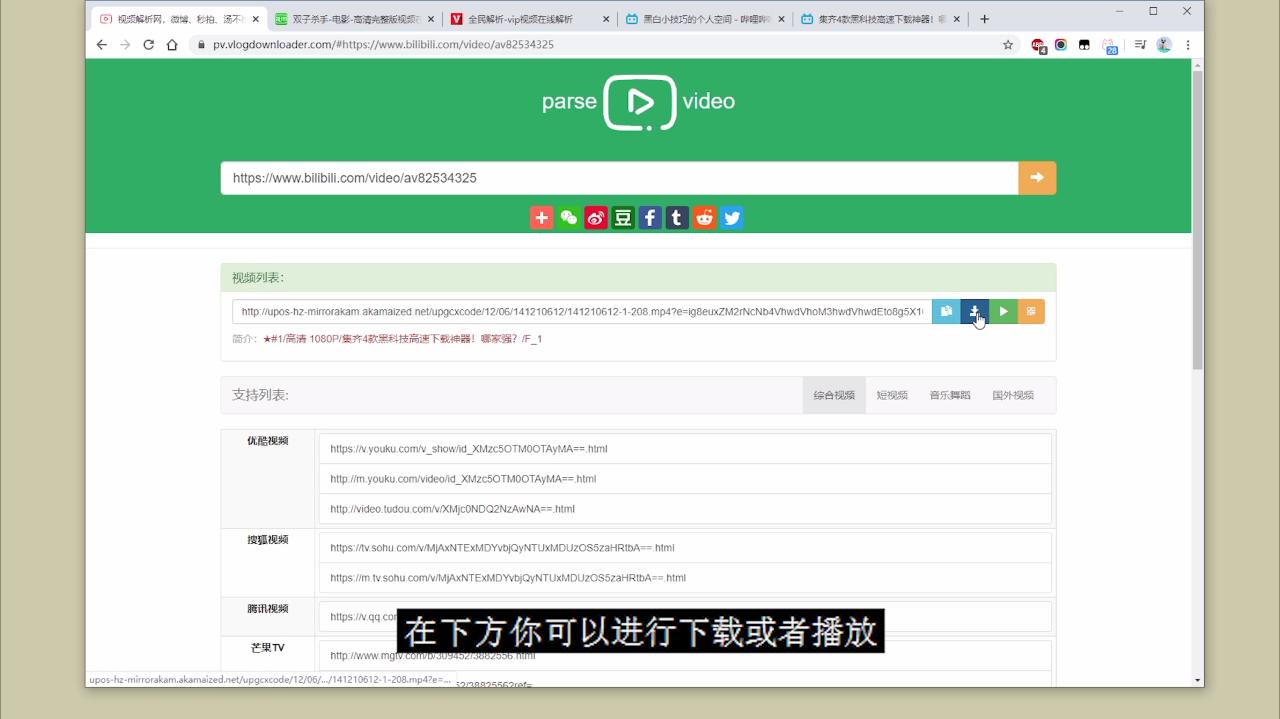Share via the Douban icon
The width and height of the screenshot is (1280, 719).
pyautogui.click(x=623, y=218)
